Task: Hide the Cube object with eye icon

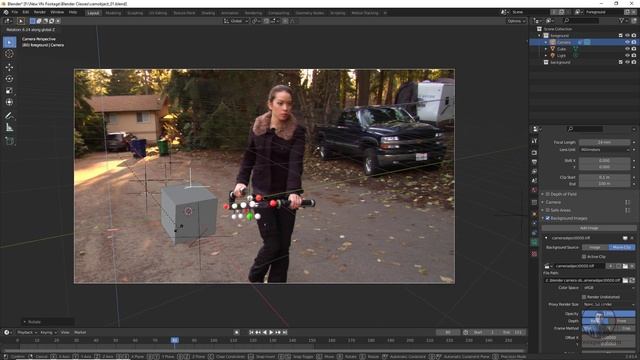Action: 627,49
